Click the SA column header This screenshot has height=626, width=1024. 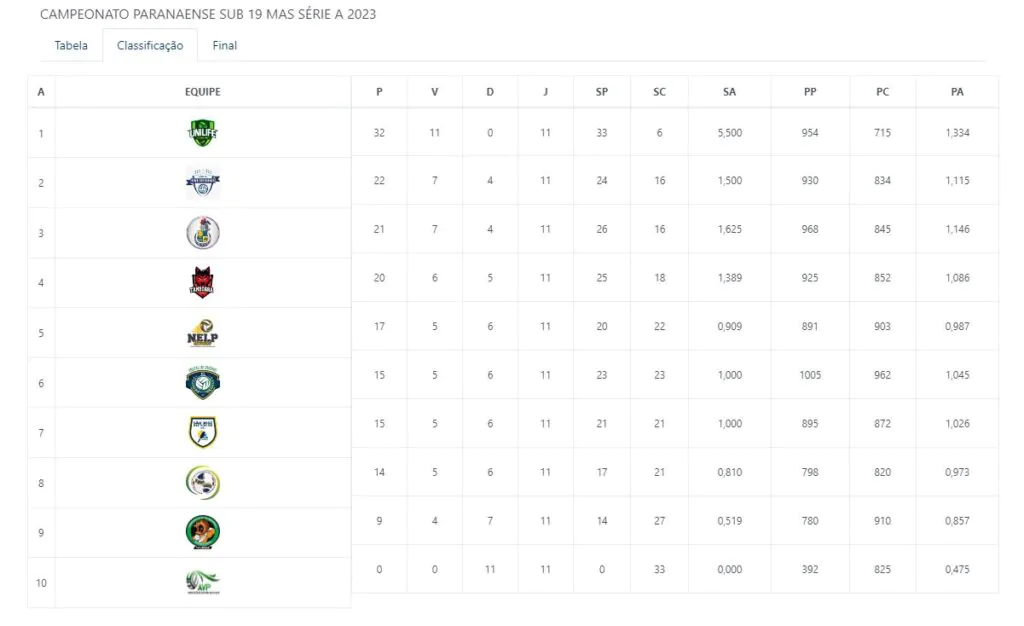(729, 92)
